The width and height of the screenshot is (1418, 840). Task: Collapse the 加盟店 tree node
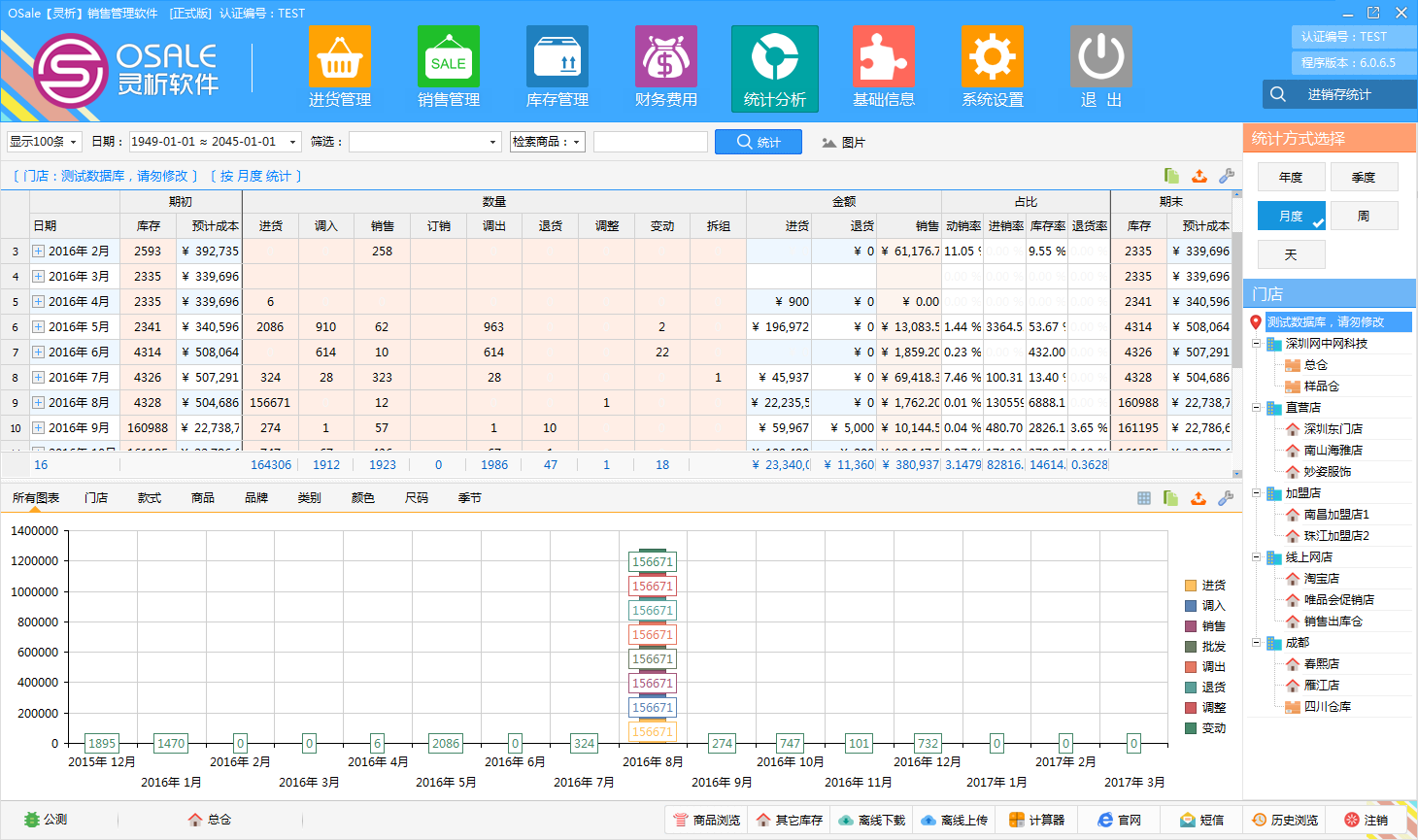coord(1256,493)
